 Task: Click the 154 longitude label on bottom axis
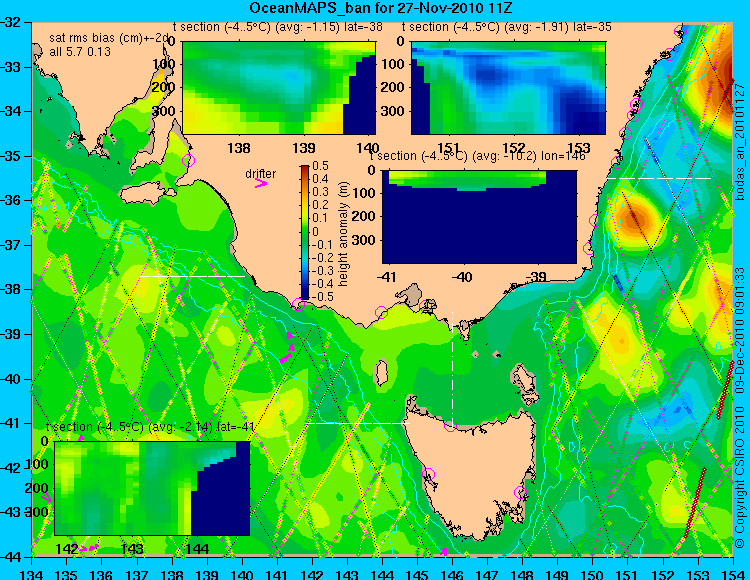pos(733,573)
